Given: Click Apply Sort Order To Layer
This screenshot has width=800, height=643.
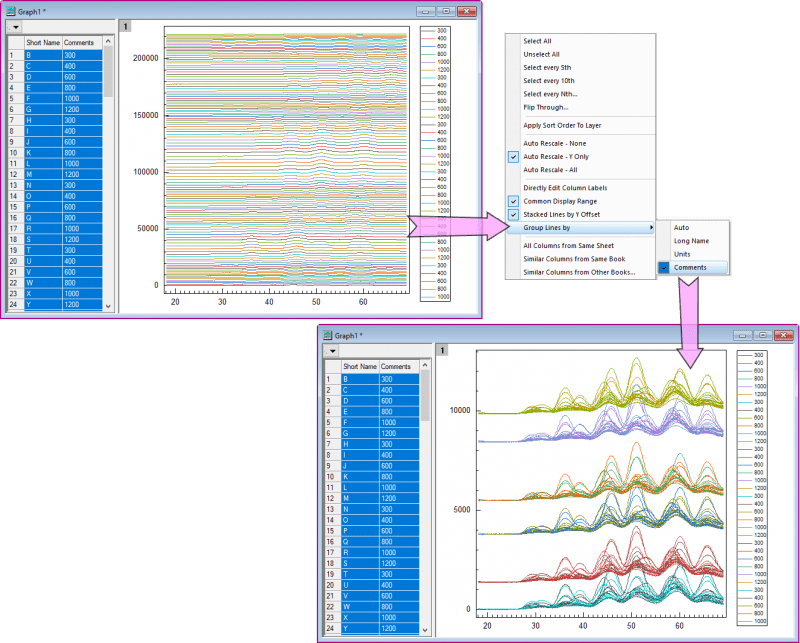Looking at the screenshot, I should click(562, 125).
